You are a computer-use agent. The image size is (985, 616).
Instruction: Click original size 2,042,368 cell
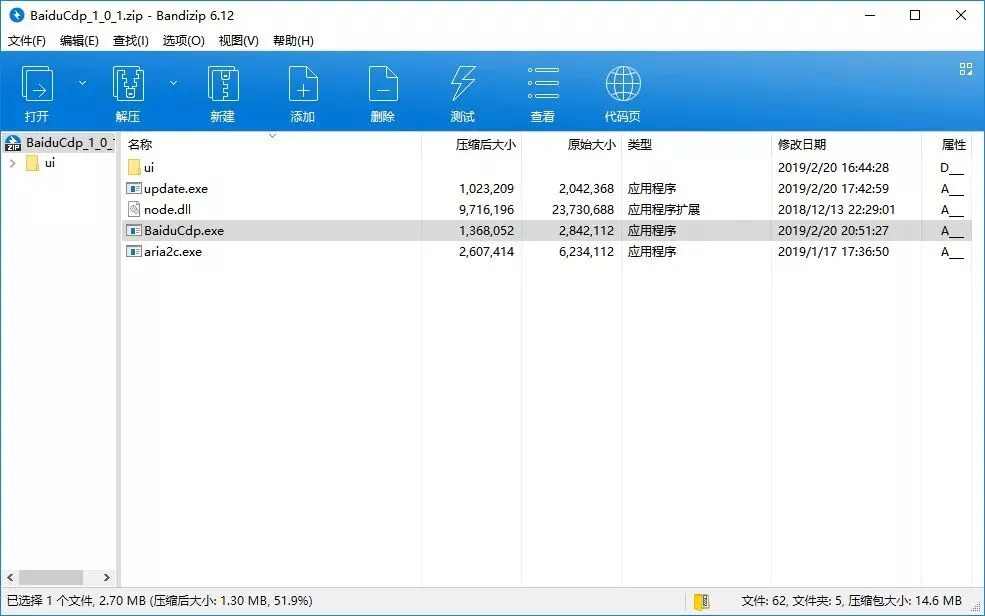coord(586,188)
